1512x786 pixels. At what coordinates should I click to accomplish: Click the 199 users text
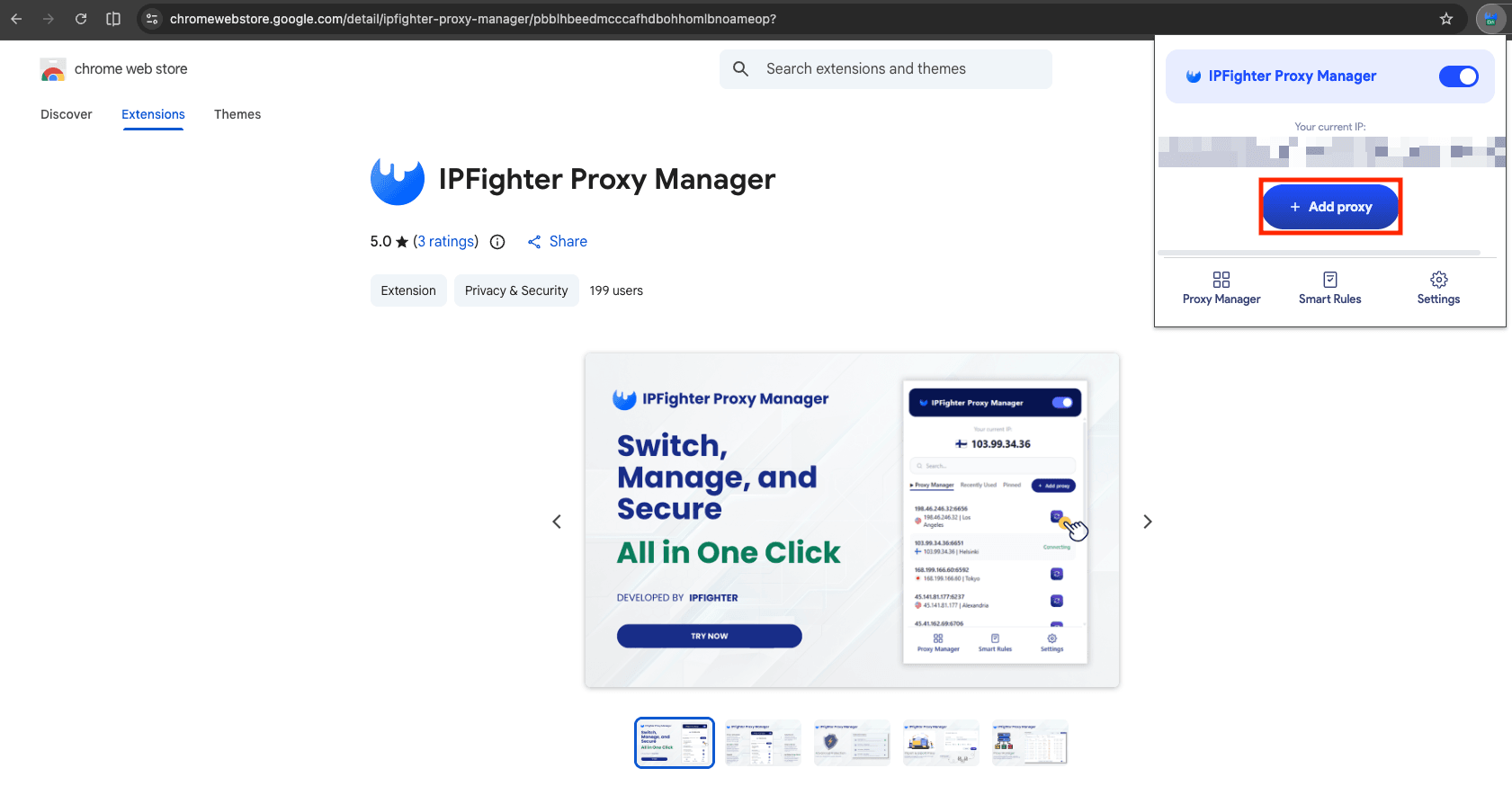[616, 290]
